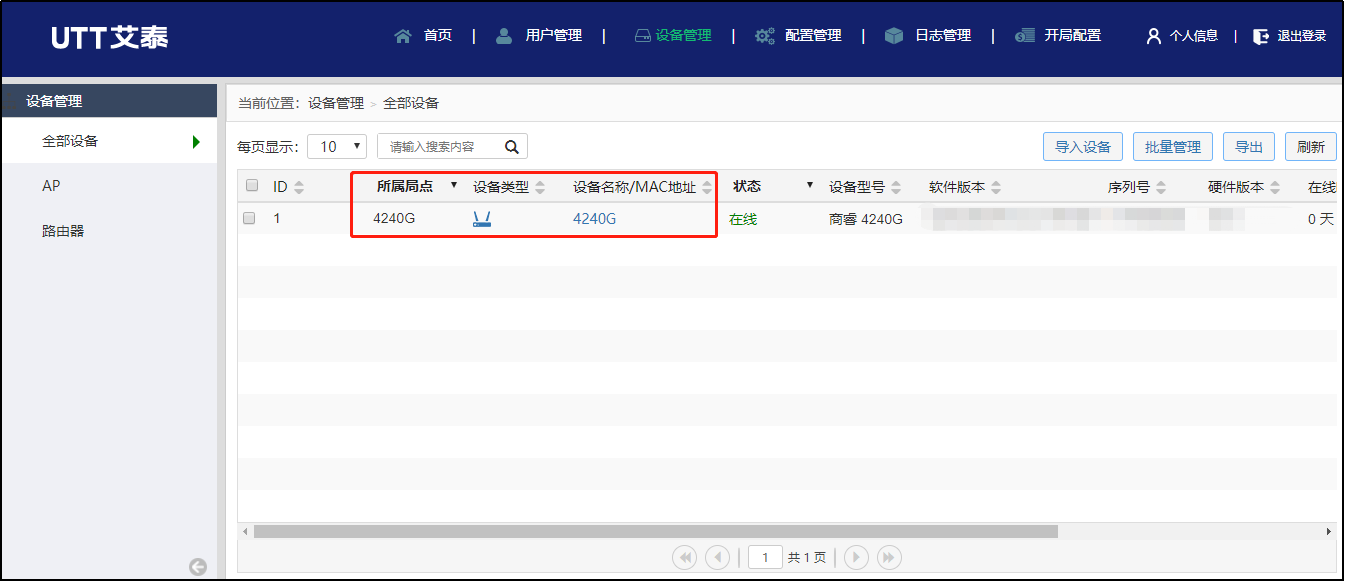This screenshot has width=1346, height=583.
Task: Open 个人信息 personal info
Action: pos(1194,36)
